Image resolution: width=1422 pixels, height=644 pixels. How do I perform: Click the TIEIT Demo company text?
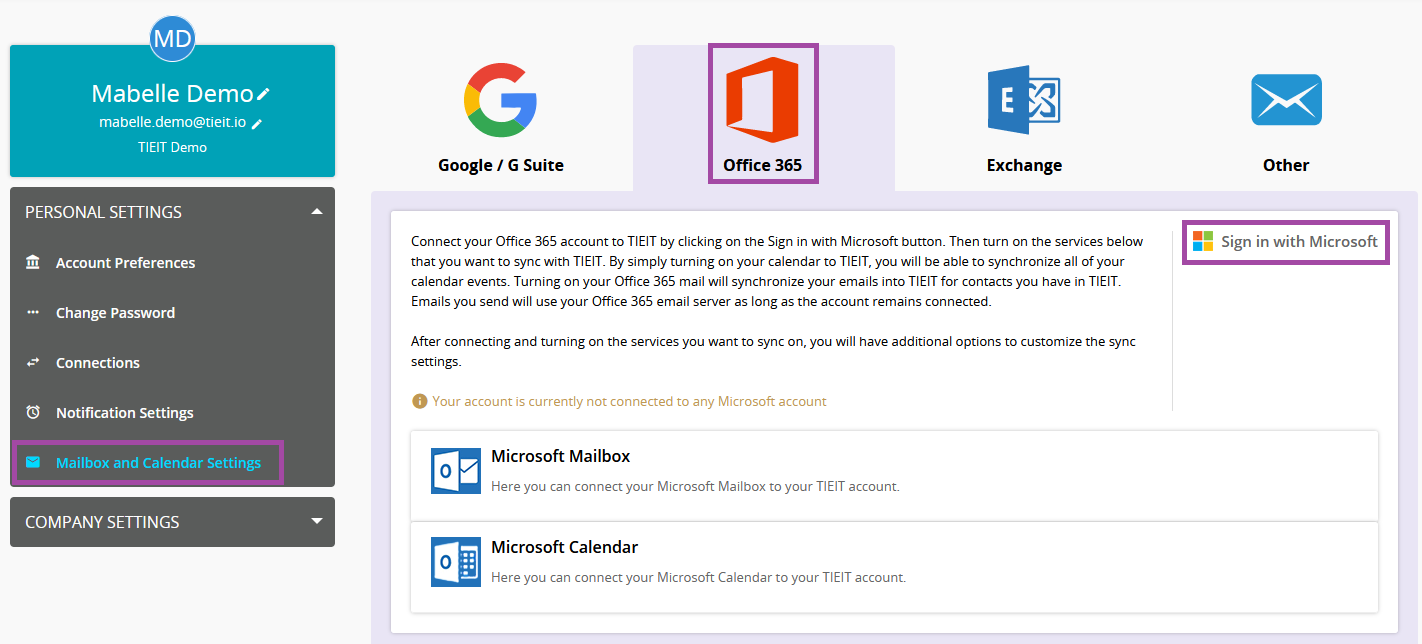click(x=172, y=147)
